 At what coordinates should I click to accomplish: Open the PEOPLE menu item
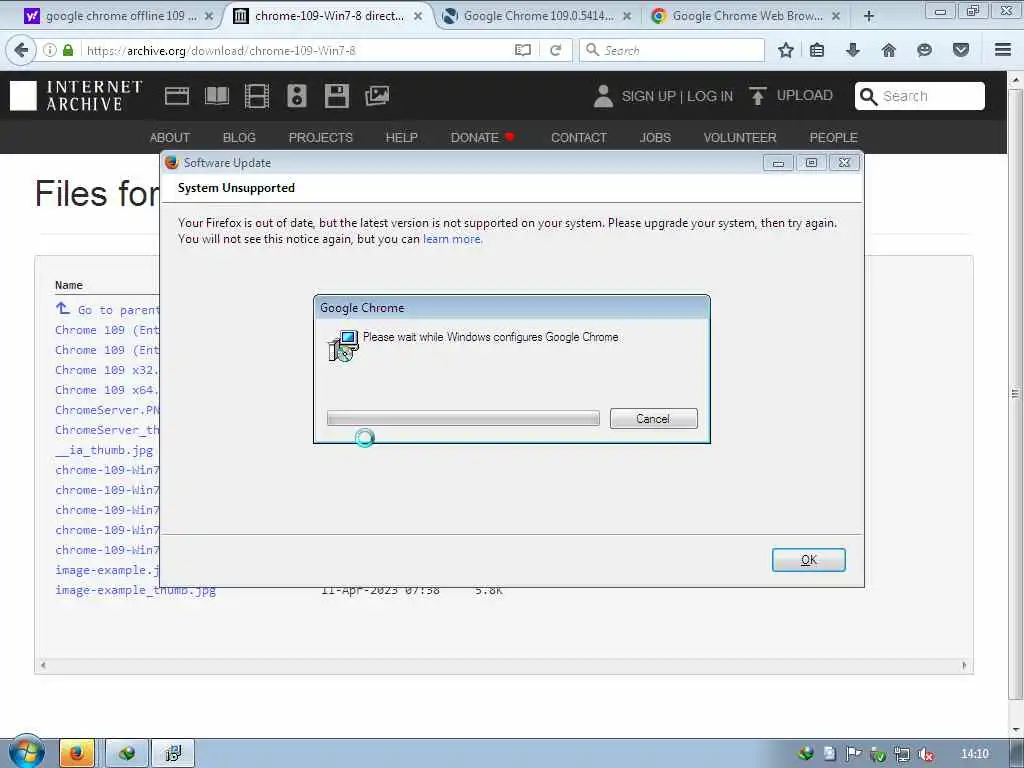point(833,138)
